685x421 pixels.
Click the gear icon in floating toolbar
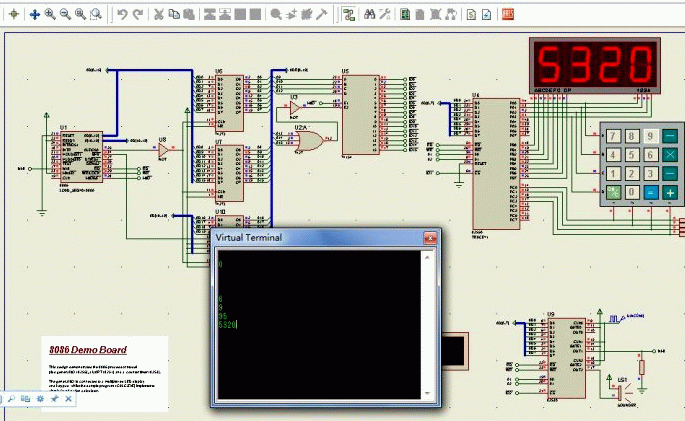click(x=40, y=399)
